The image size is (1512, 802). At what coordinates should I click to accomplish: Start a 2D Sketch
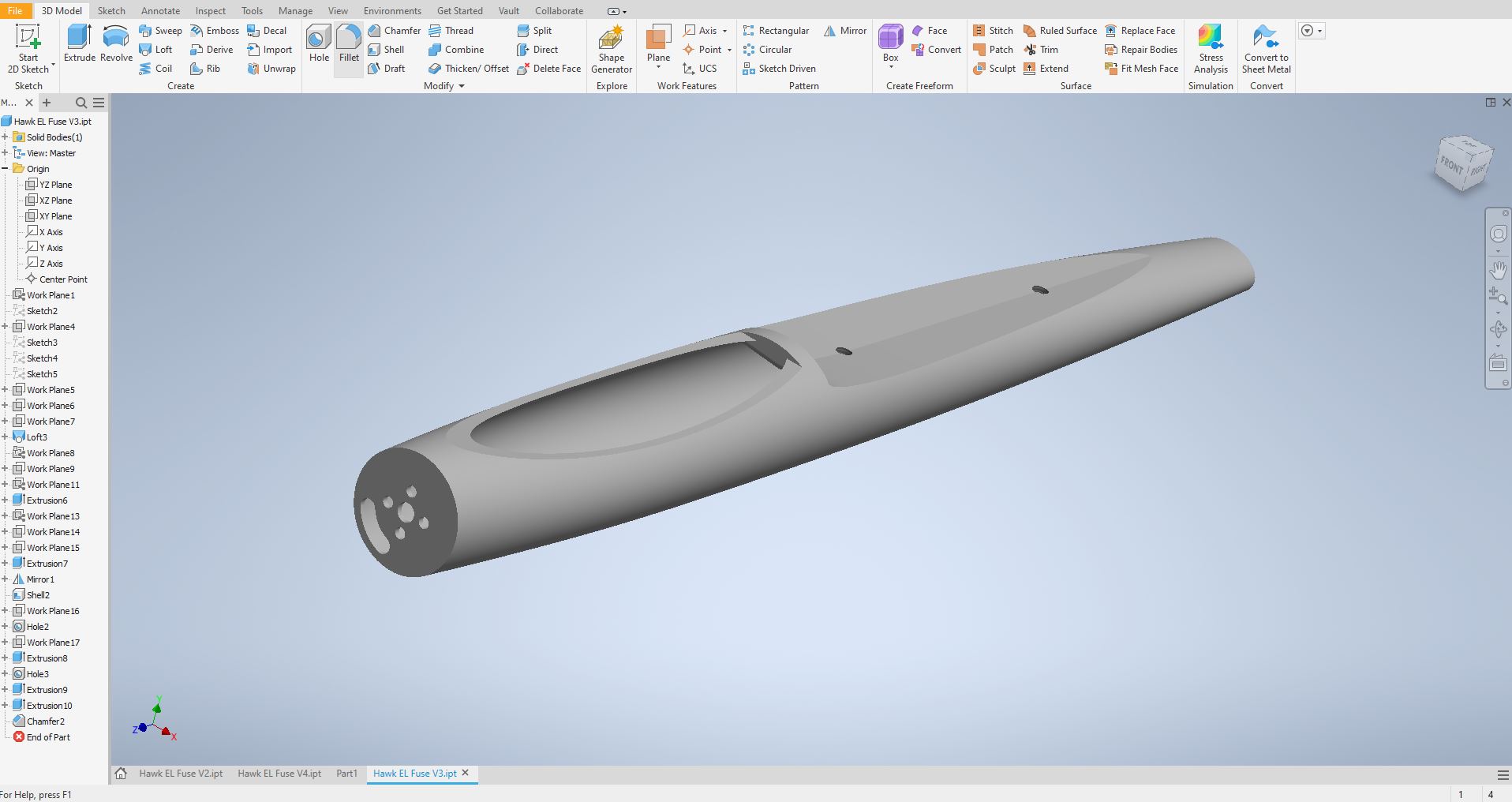[x=28, y=49]
